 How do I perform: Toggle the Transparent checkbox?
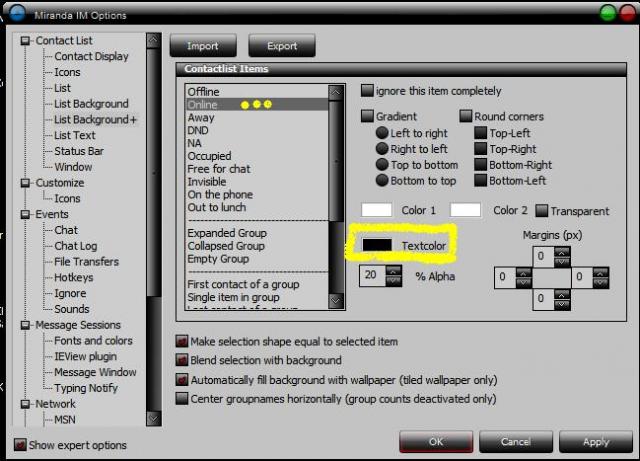(x=541, y=211)
